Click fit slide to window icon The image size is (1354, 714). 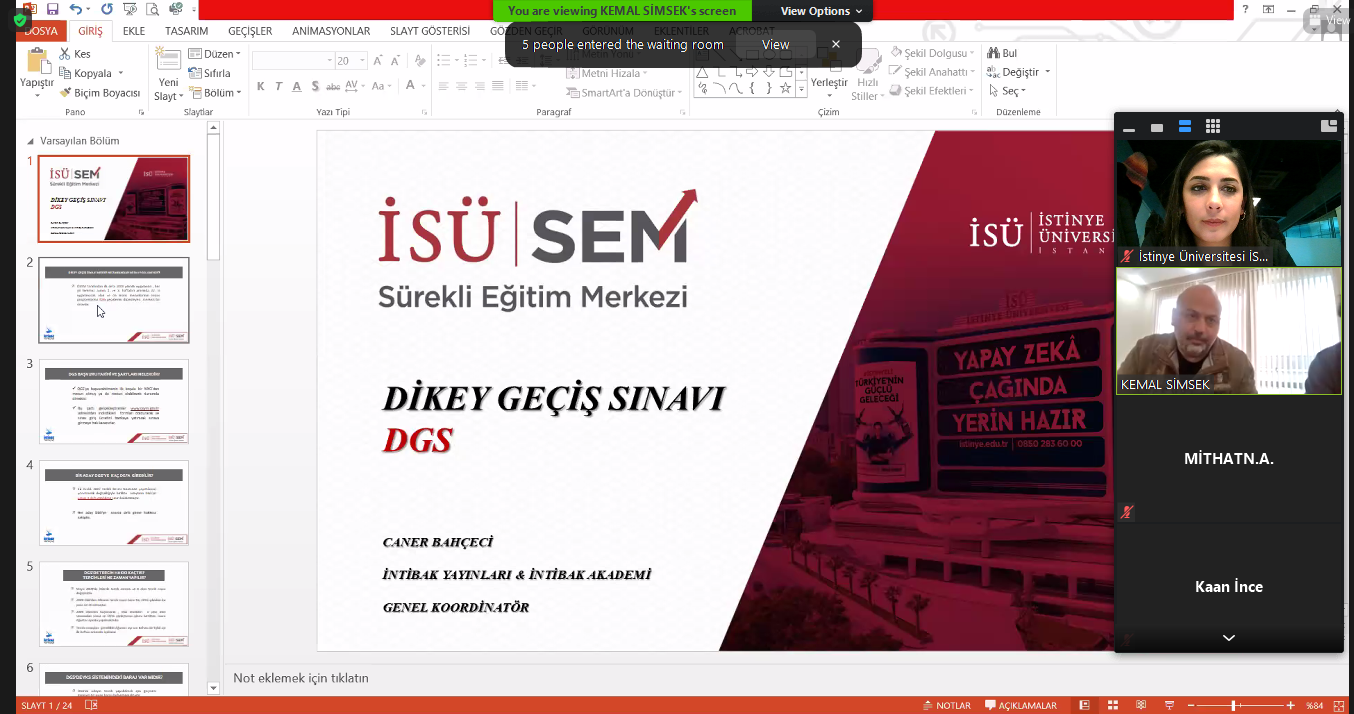[1338, 705]
